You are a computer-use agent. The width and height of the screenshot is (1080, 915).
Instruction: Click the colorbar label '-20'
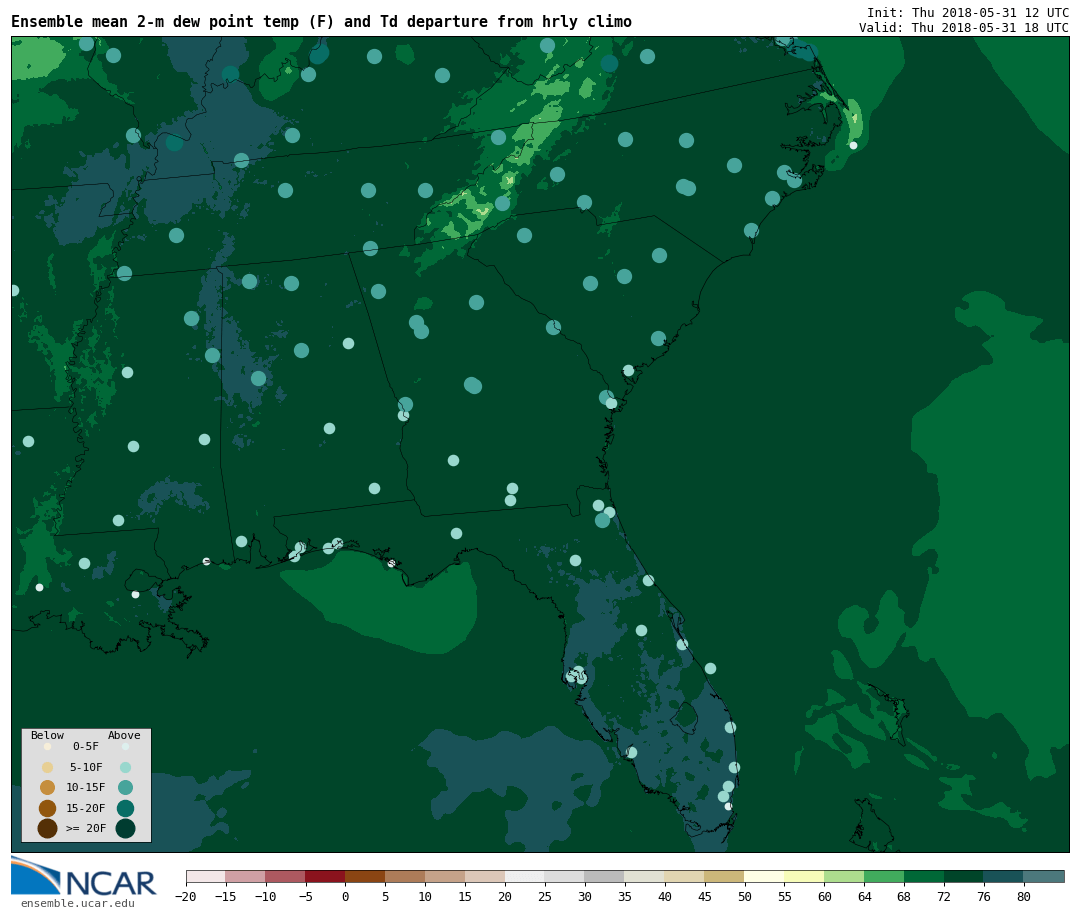[185, 896]
